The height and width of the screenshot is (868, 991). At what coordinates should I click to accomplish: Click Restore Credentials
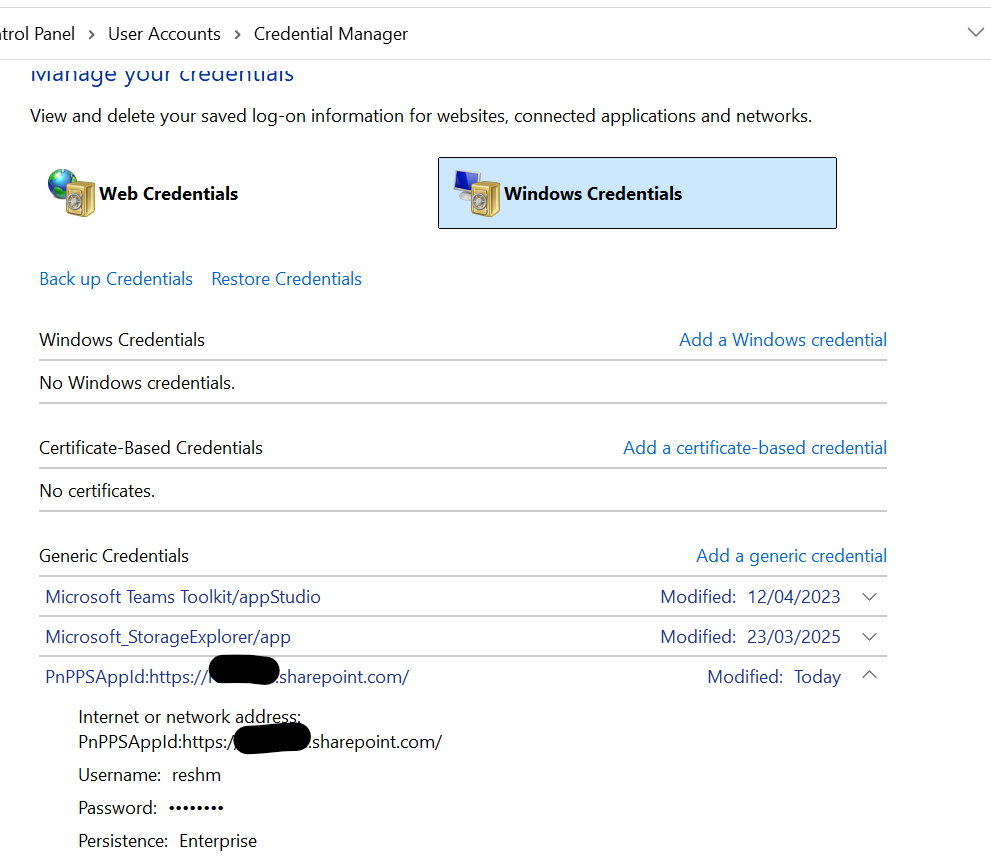(286, 278)
